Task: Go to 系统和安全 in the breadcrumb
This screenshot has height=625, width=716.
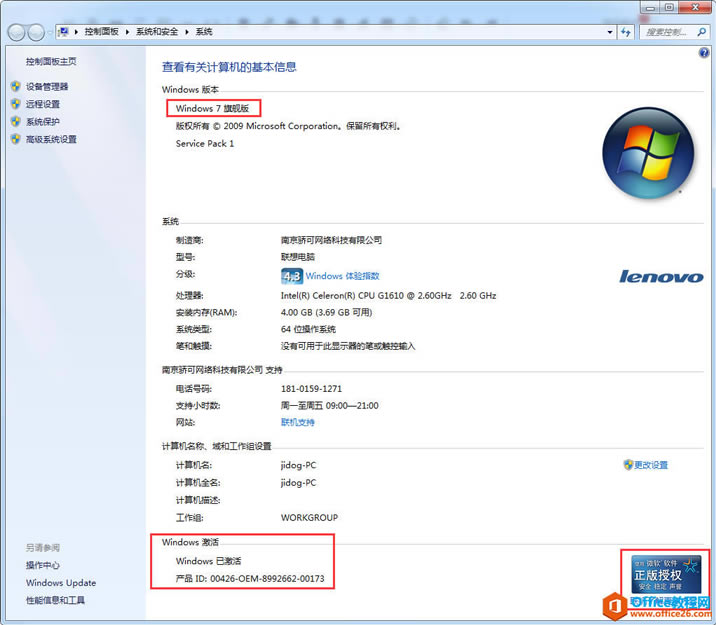Action: tap(157, 32)
